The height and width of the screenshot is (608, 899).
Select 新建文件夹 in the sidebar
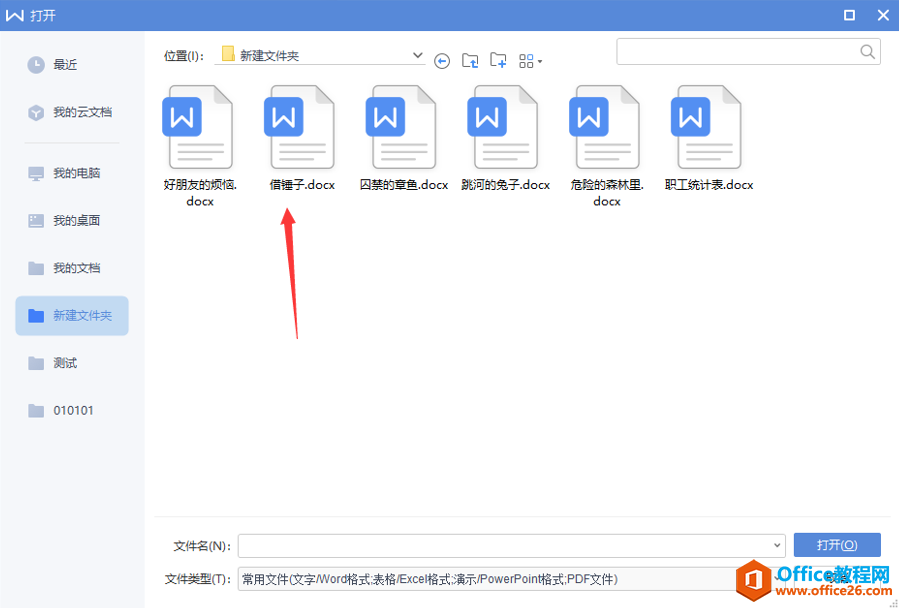[72, 315]
